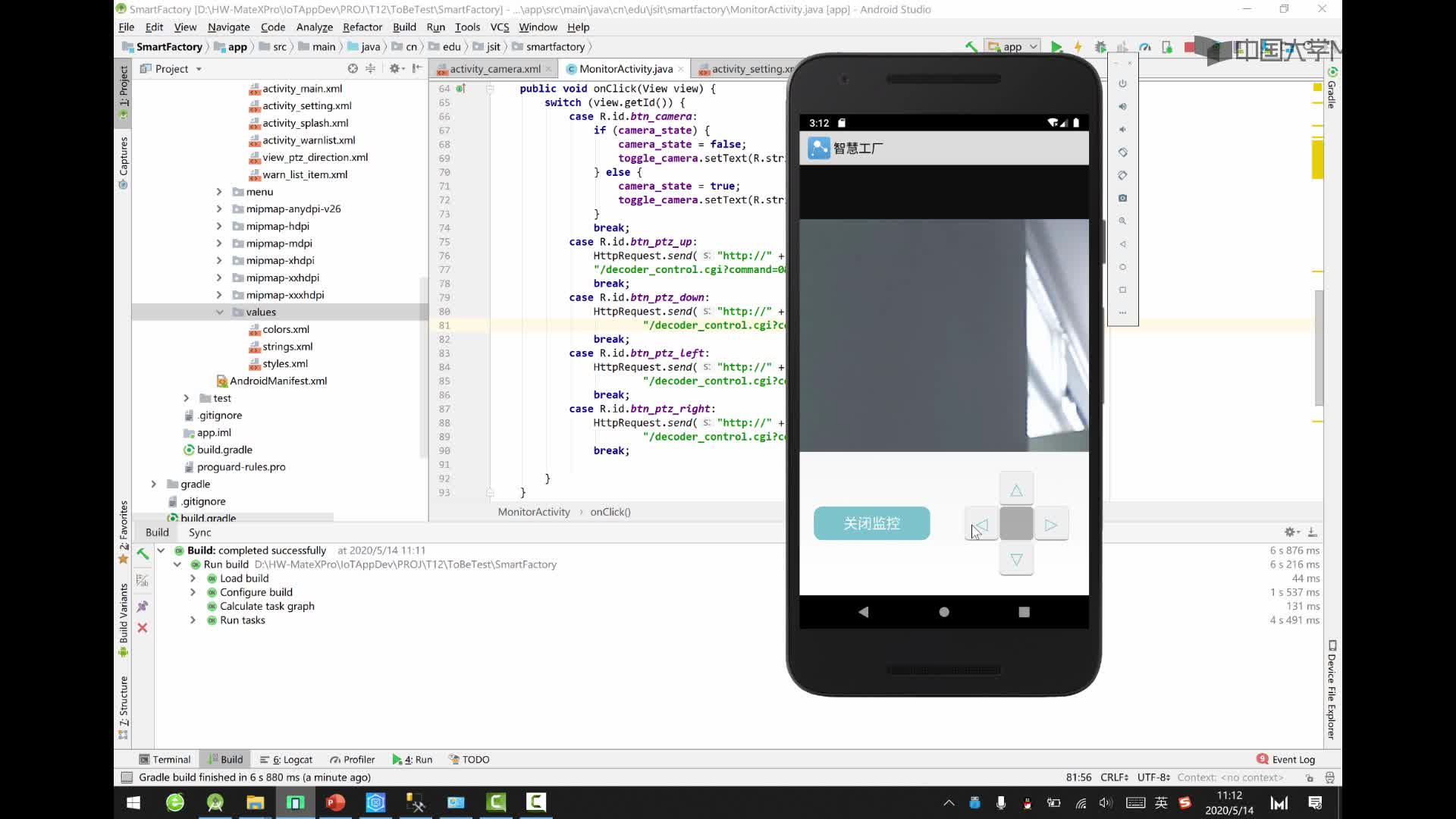Click the Project panel scroll-from-source target icon
This screenshot has width=1456, height=819.
pyautogui.click(x=353, y=68)
